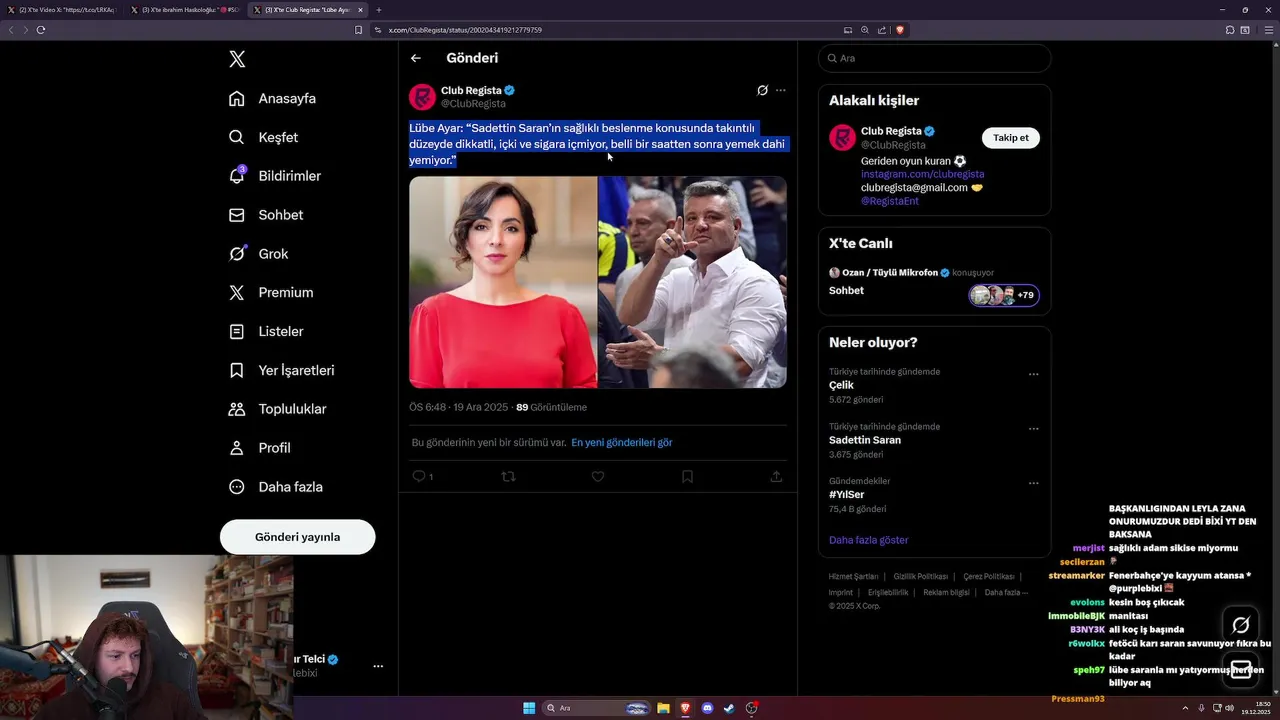Reload the page
The width and height of the screenshot is (1280, 720).
click(x=41, y=30)
